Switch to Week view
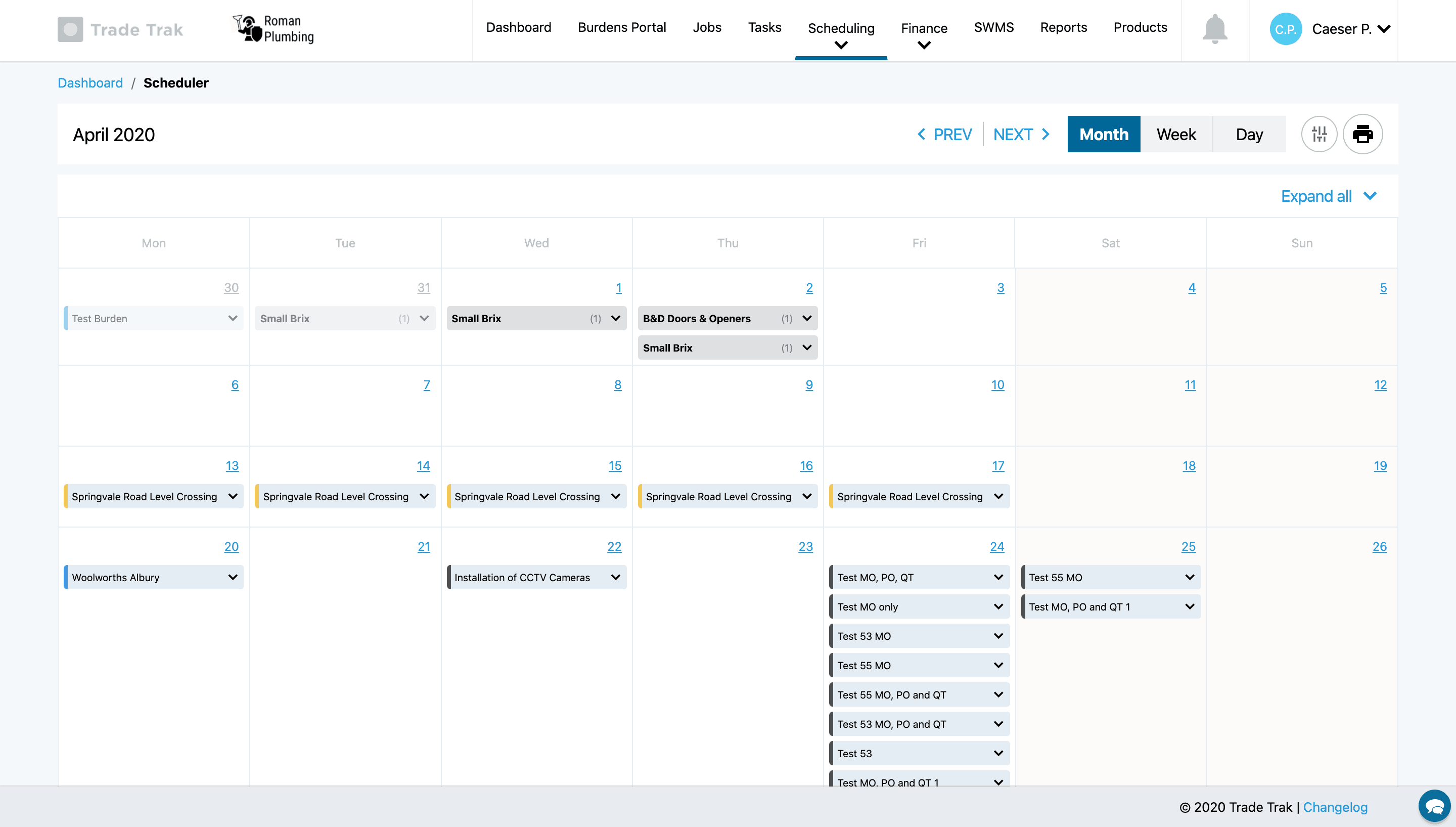Screen dimensions: 1456x827 (1176, 134)
